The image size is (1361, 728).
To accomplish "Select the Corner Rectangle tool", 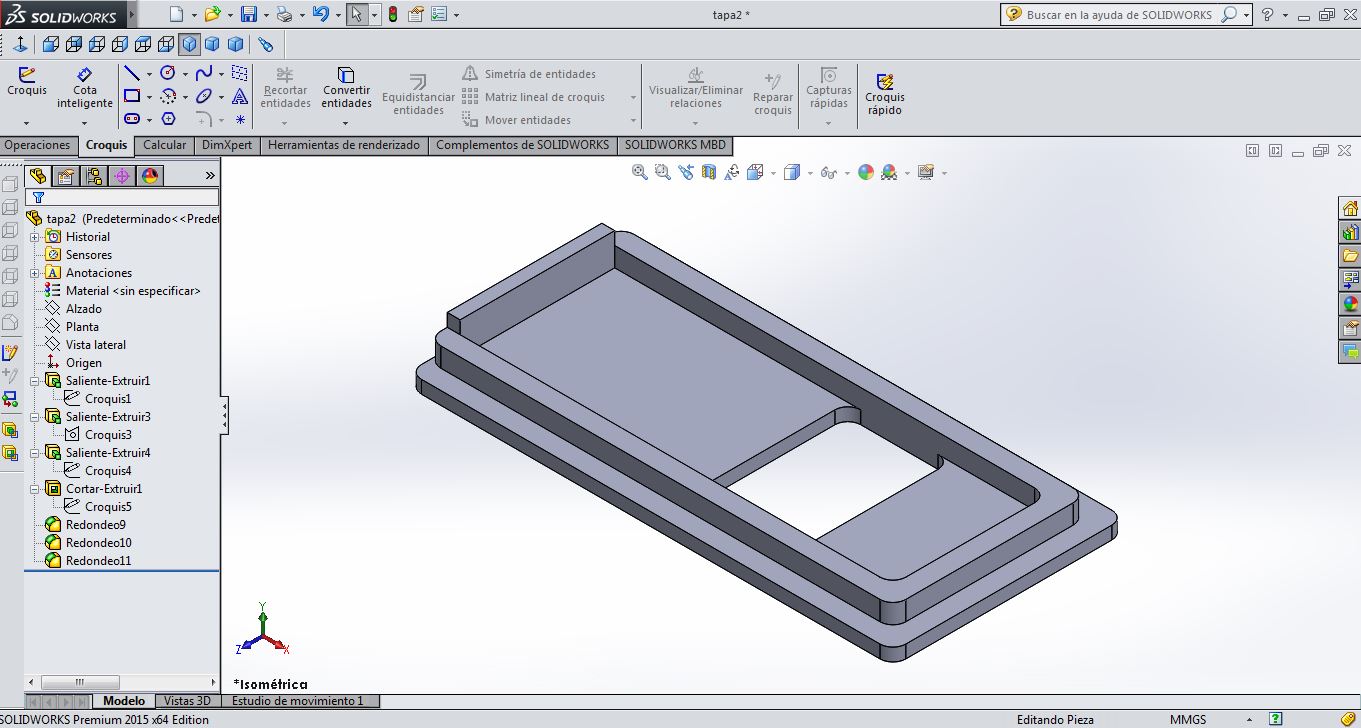I will point(131,96).
